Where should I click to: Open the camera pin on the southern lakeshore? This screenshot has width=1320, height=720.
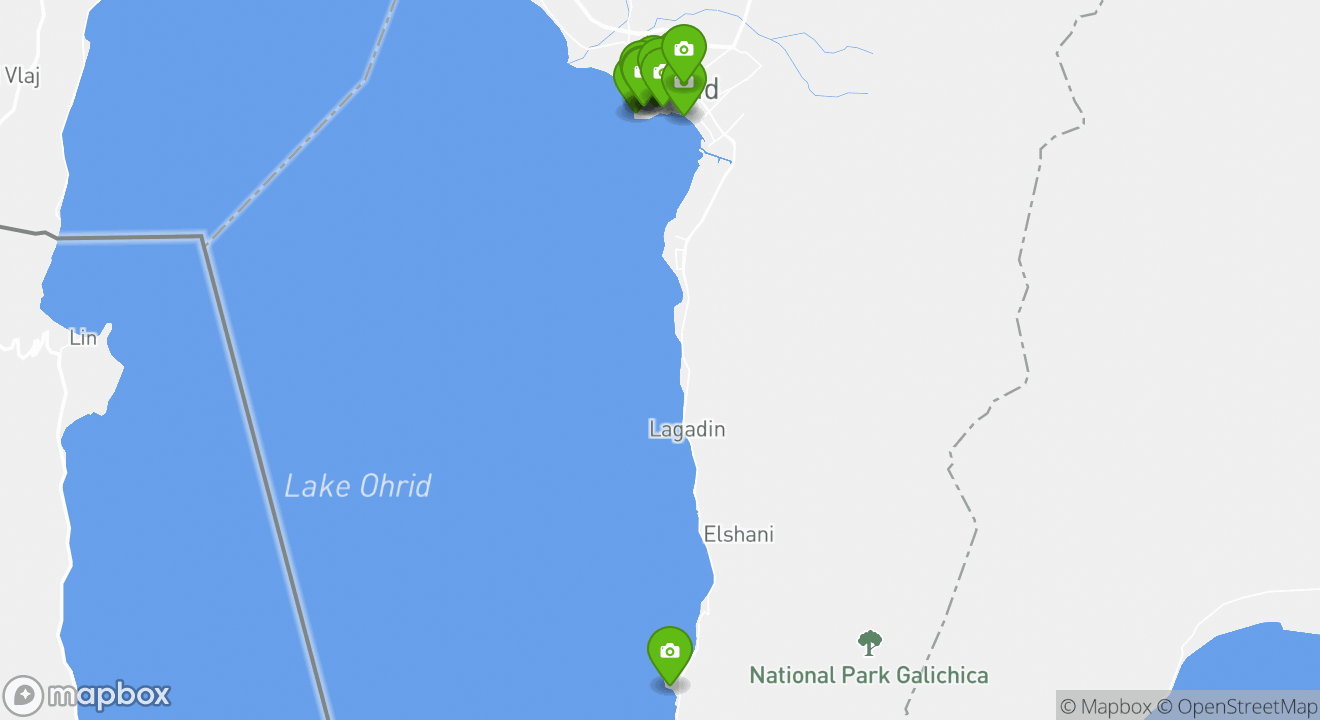coord(670,652)
